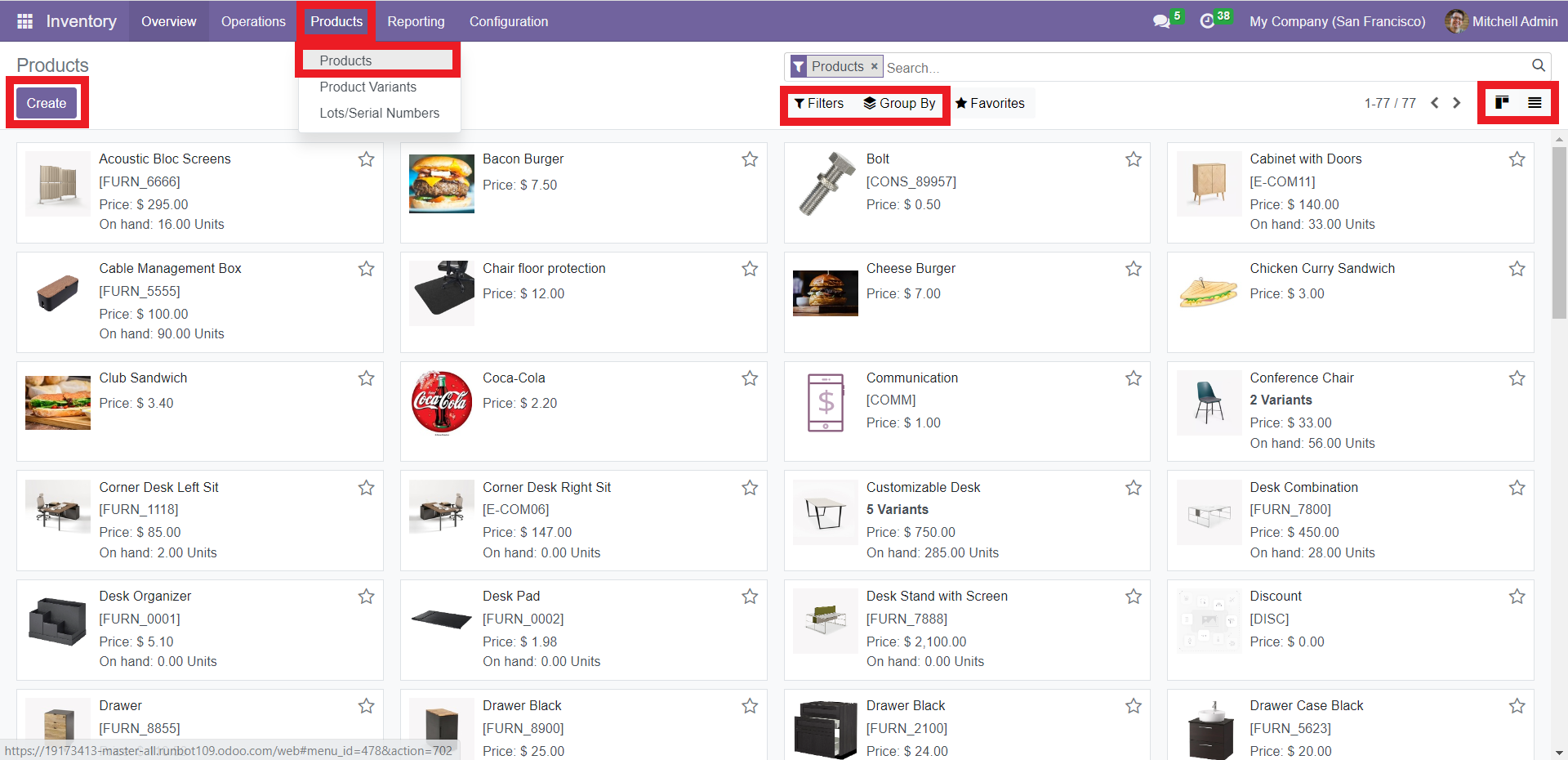Favorite the Acoustic Bloc Screens product
Viewport: 1568px width, 760px height.
[x=366, y=159]
